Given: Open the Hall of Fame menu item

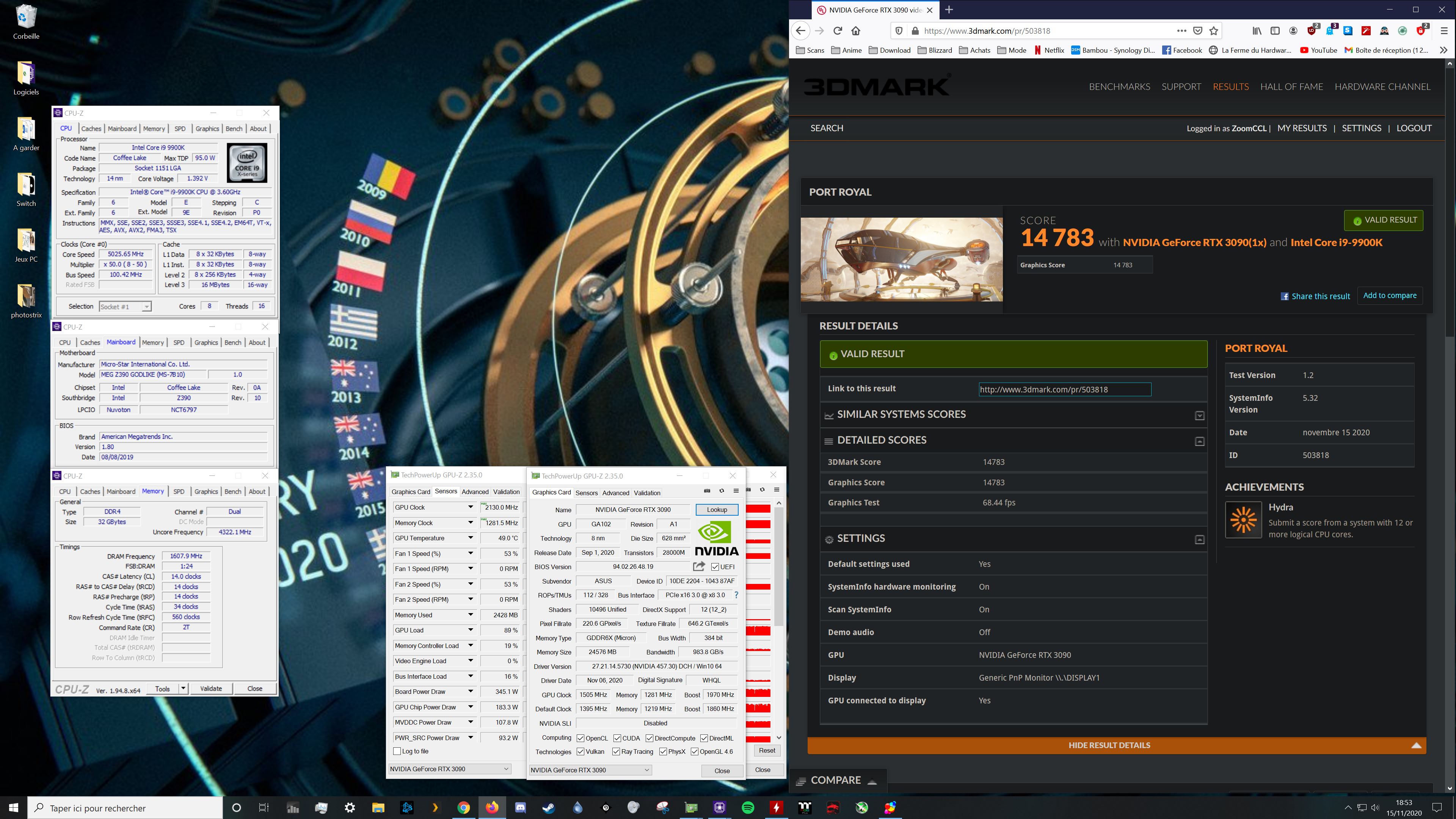Looking at the screenshot, I should (x=1291, y=86).
